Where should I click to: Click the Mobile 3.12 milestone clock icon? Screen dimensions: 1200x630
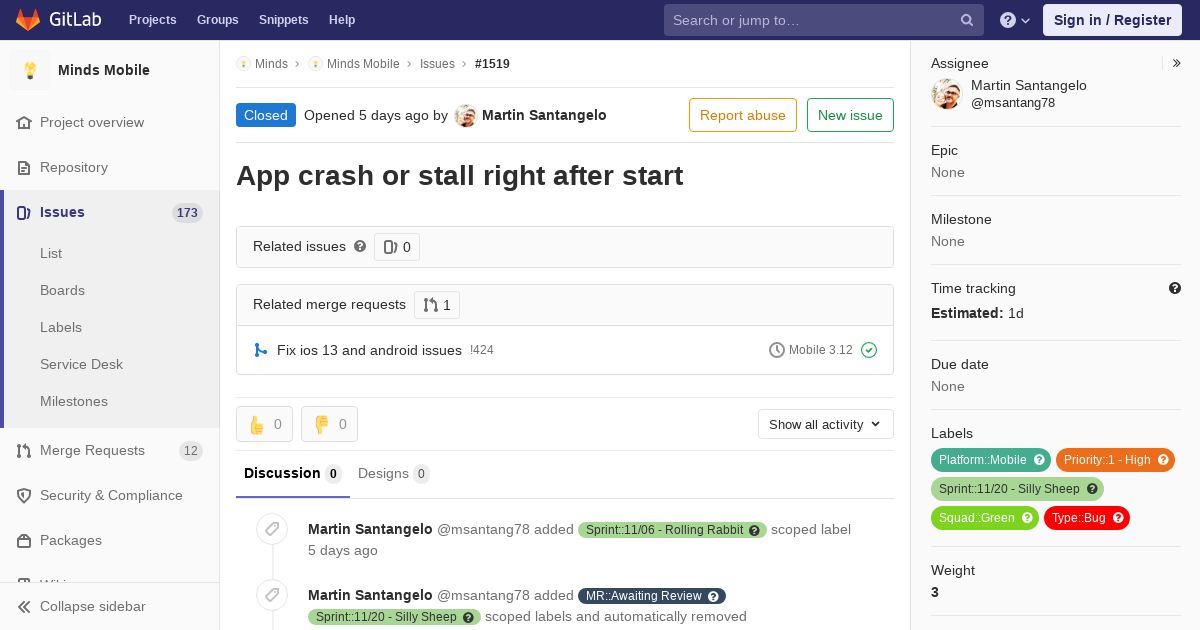(777, 350)
